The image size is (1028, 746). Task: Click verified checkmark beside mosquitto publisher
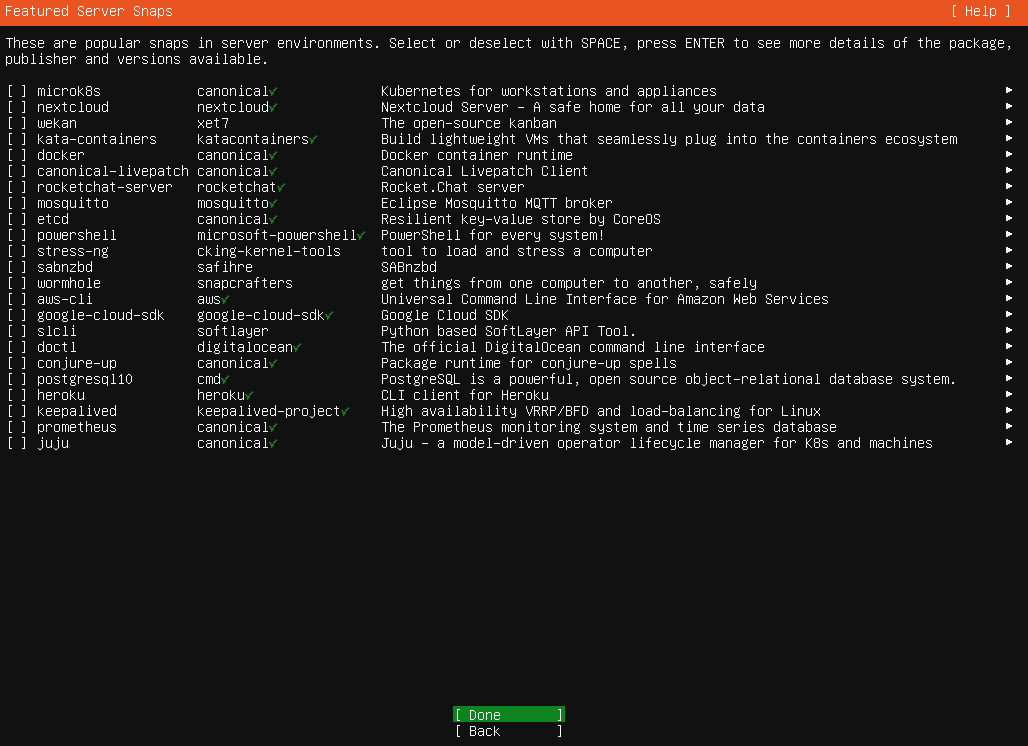(273, 203)
